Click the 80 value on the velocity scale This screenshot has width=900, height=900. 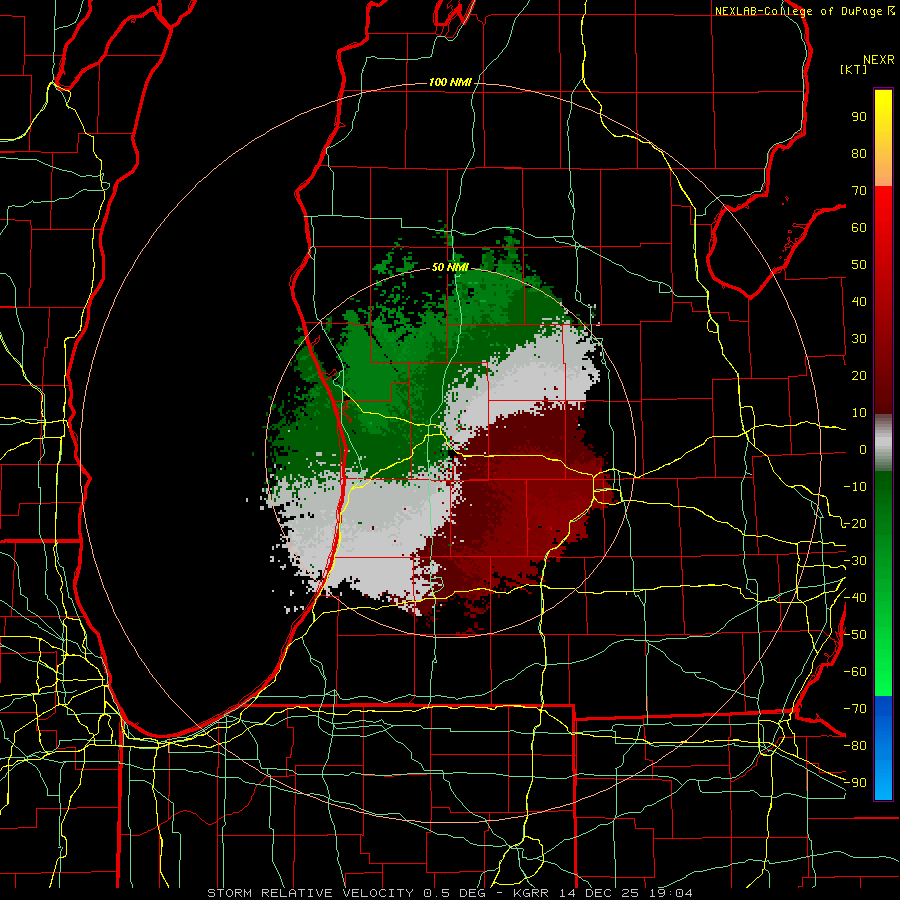(859, 153)
